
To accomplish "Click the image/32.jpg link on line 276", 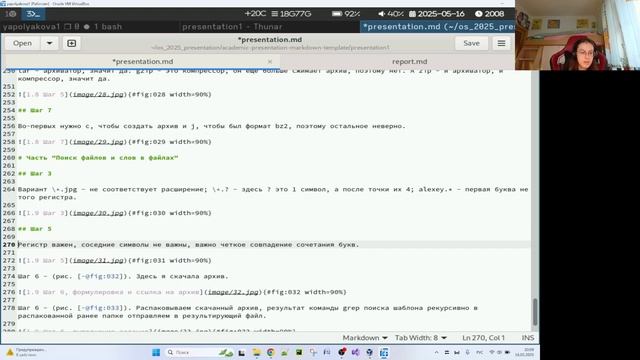I will [233, 292].
